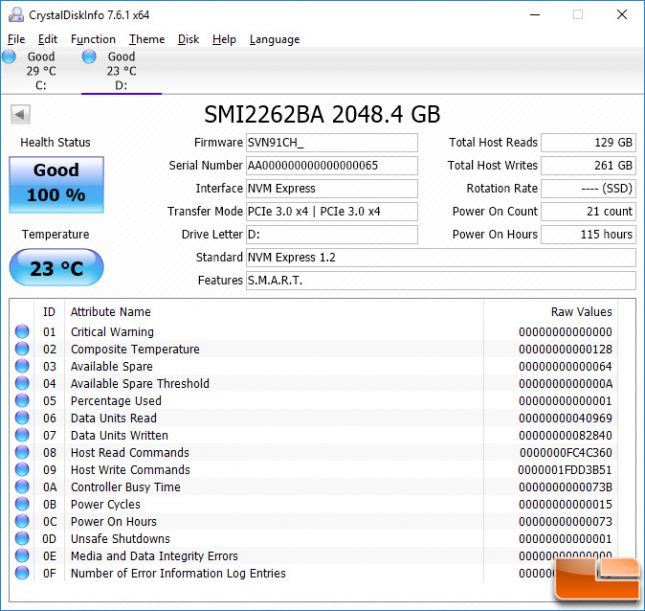Click the Power On Hours value 115 hours
The image size is (645, 611).
pos(588,235)
